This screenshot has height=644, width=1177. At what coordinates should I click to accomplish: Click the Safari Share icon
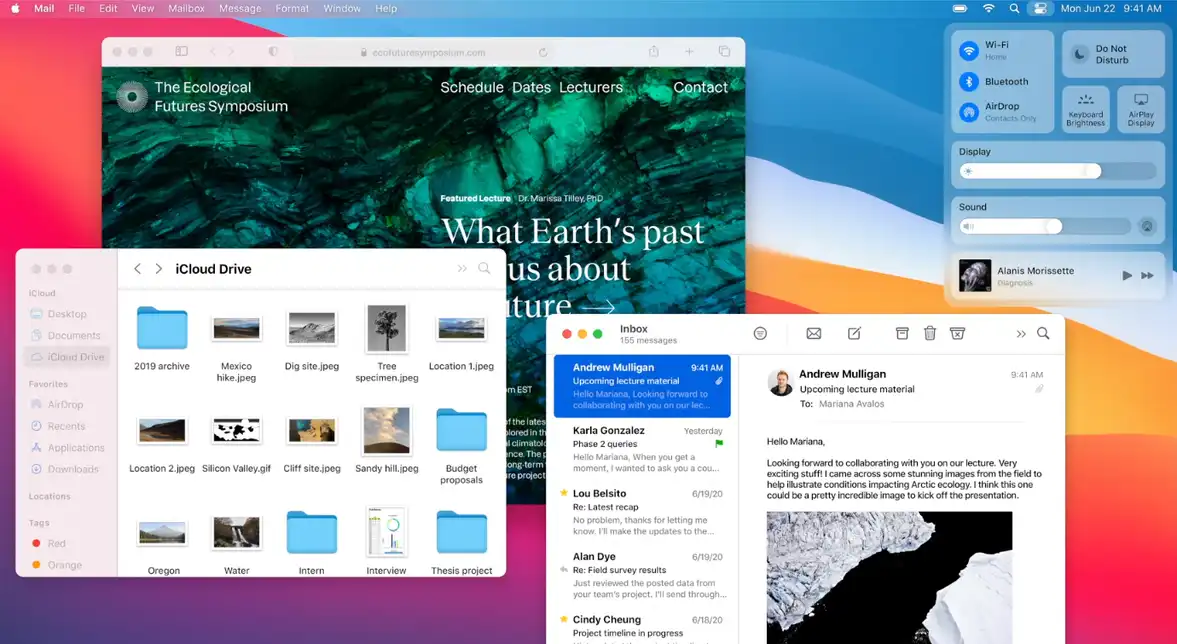tap(654, 51)
